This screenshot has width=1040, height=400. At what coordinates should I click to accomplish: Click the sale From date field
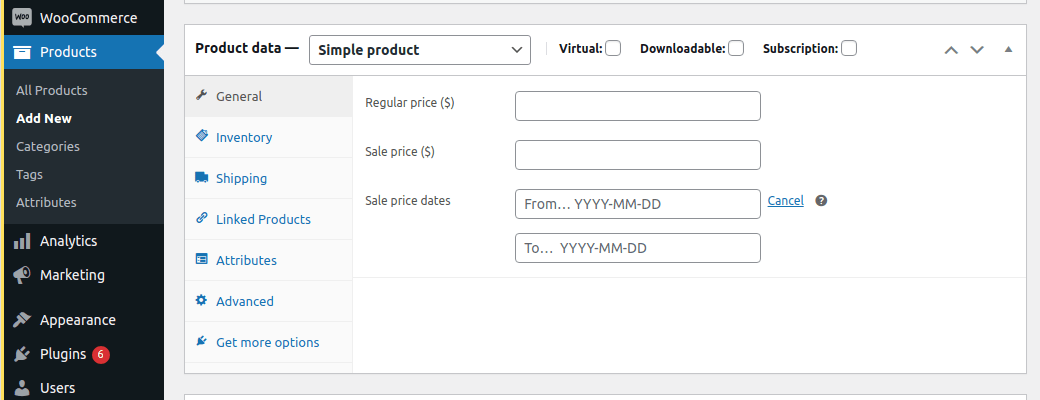pos(637,204)
